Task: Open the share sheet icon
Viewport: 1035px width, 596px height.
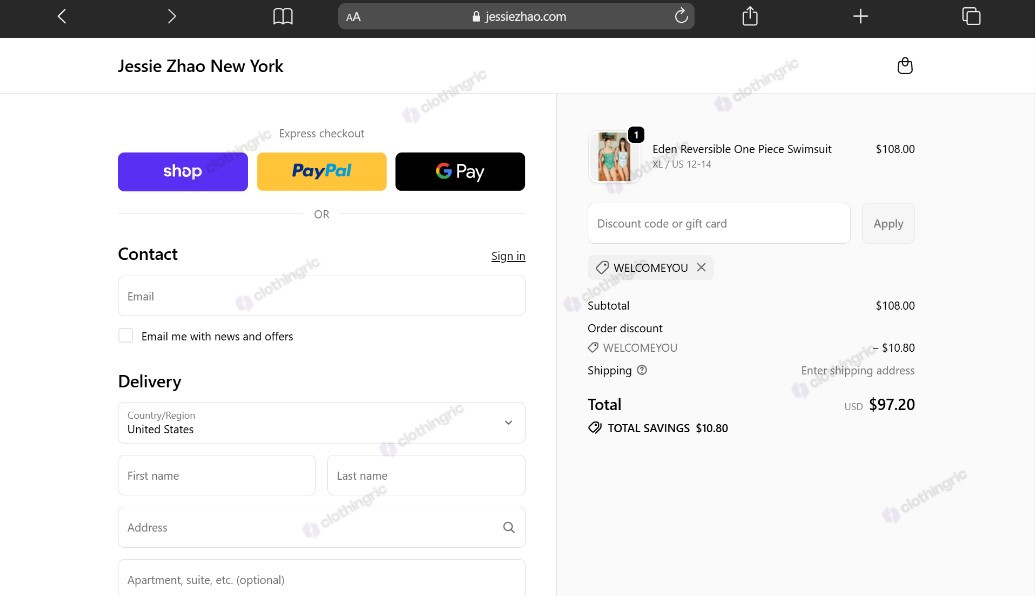Action: point(750,16)
